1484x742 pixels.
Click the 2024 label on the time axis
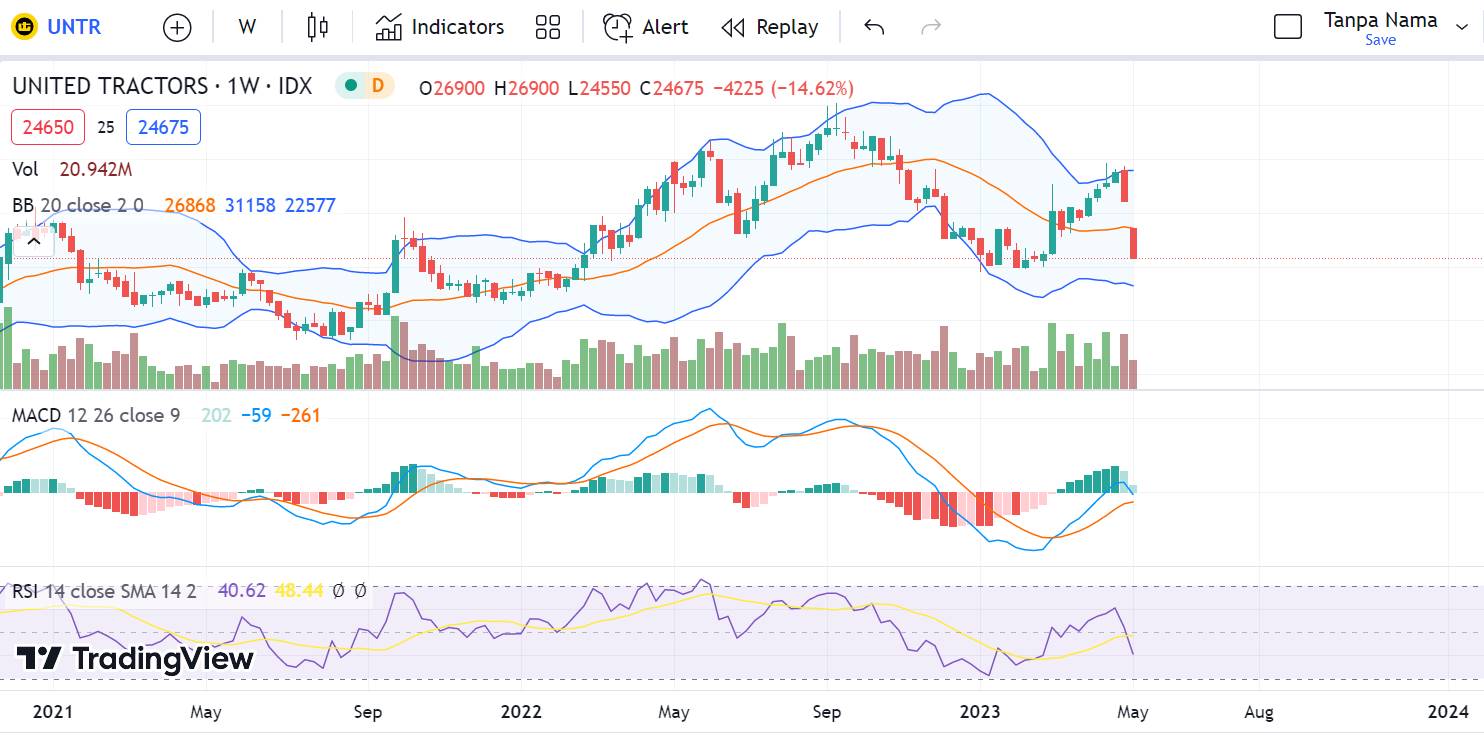pos(1447,712)
